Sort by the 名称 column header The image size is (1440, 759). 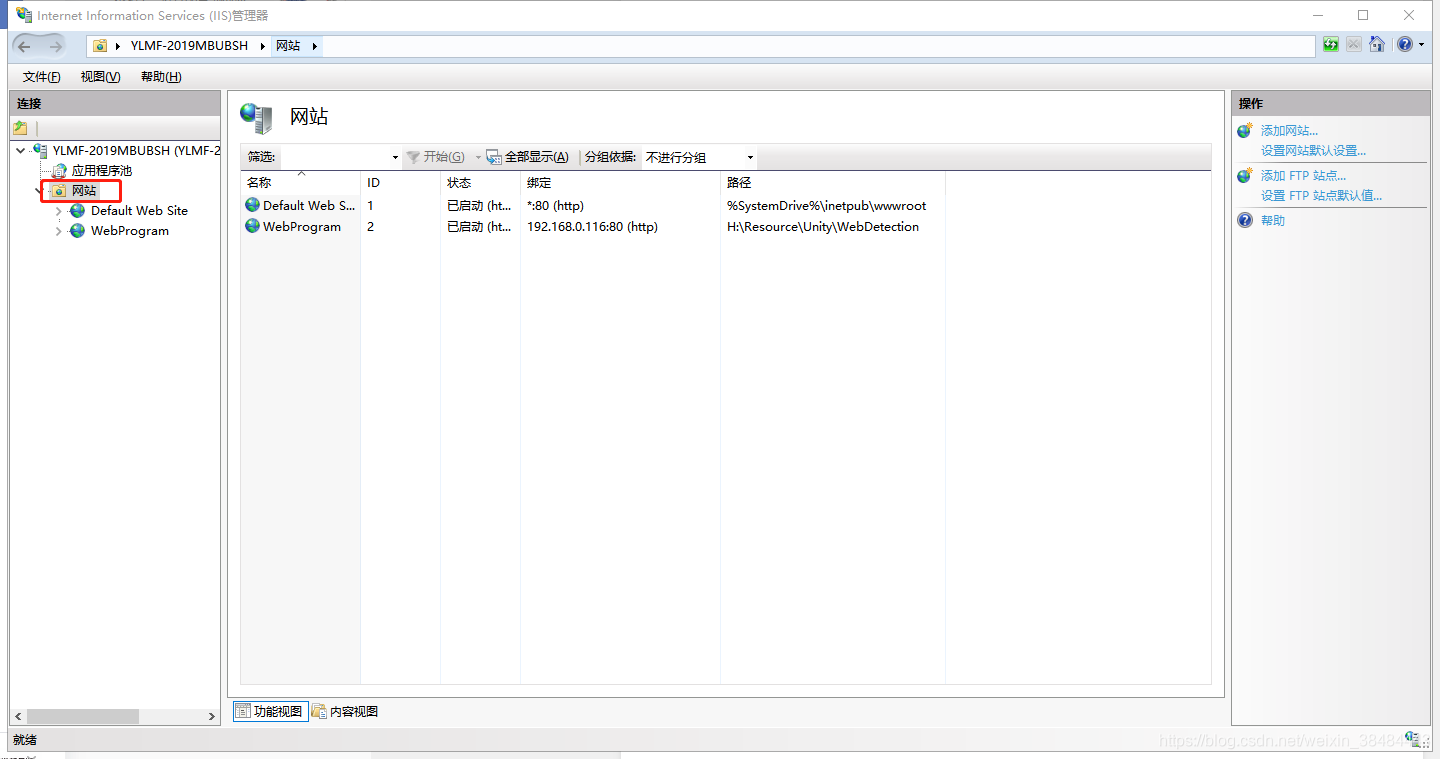coord(300,182)
